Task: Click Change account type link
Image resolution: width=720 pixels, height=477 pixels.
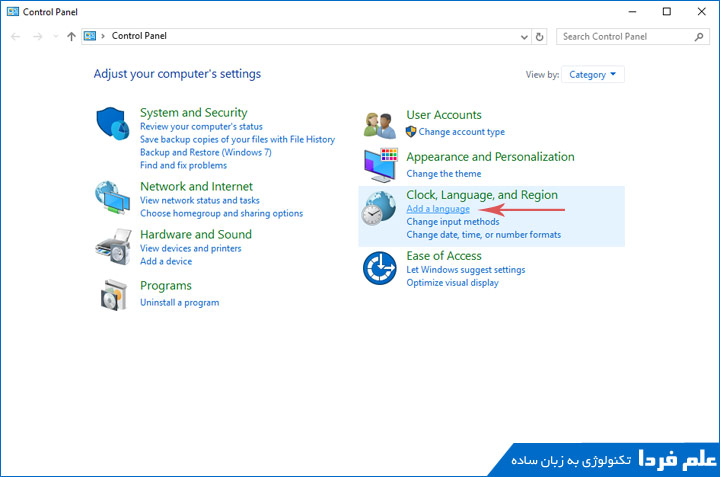Action: tap(461, 132)
